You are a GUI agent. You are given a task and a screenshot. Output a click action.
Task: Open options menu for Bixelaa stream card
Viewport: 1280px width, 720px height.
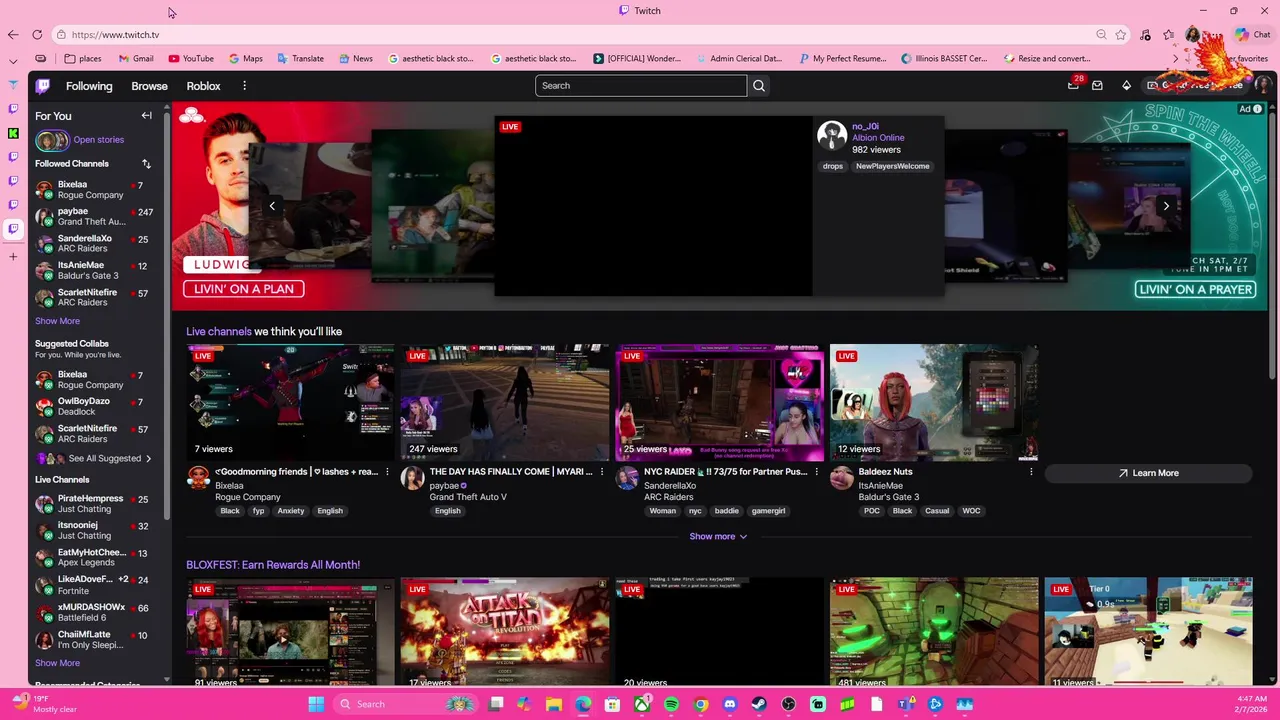coord(387,472)
